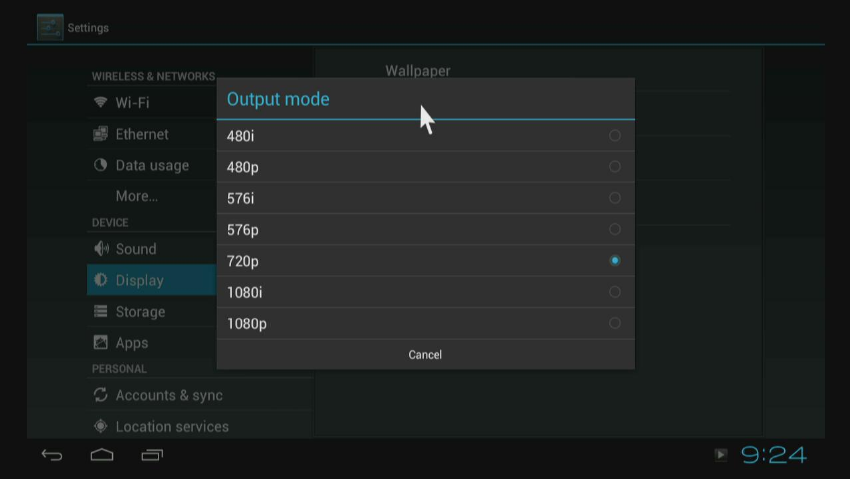Select the 480i radio button
Image resolution: width=850 pixels, height=479 pixels.
coord(614,135)
